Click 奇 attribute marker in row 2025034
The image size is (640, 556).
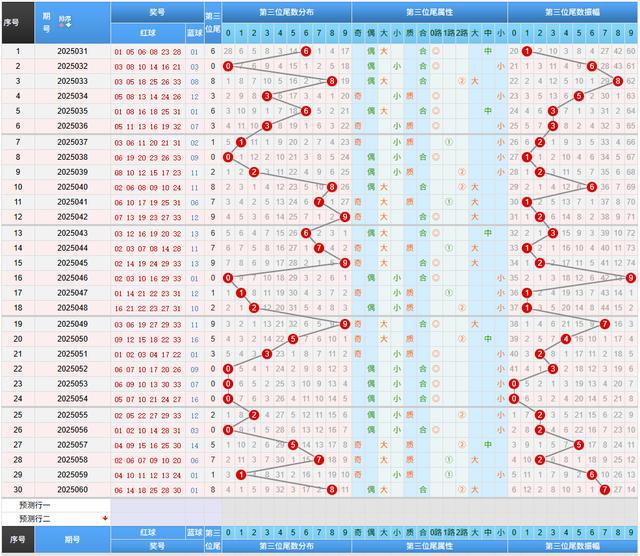[358, 96]
